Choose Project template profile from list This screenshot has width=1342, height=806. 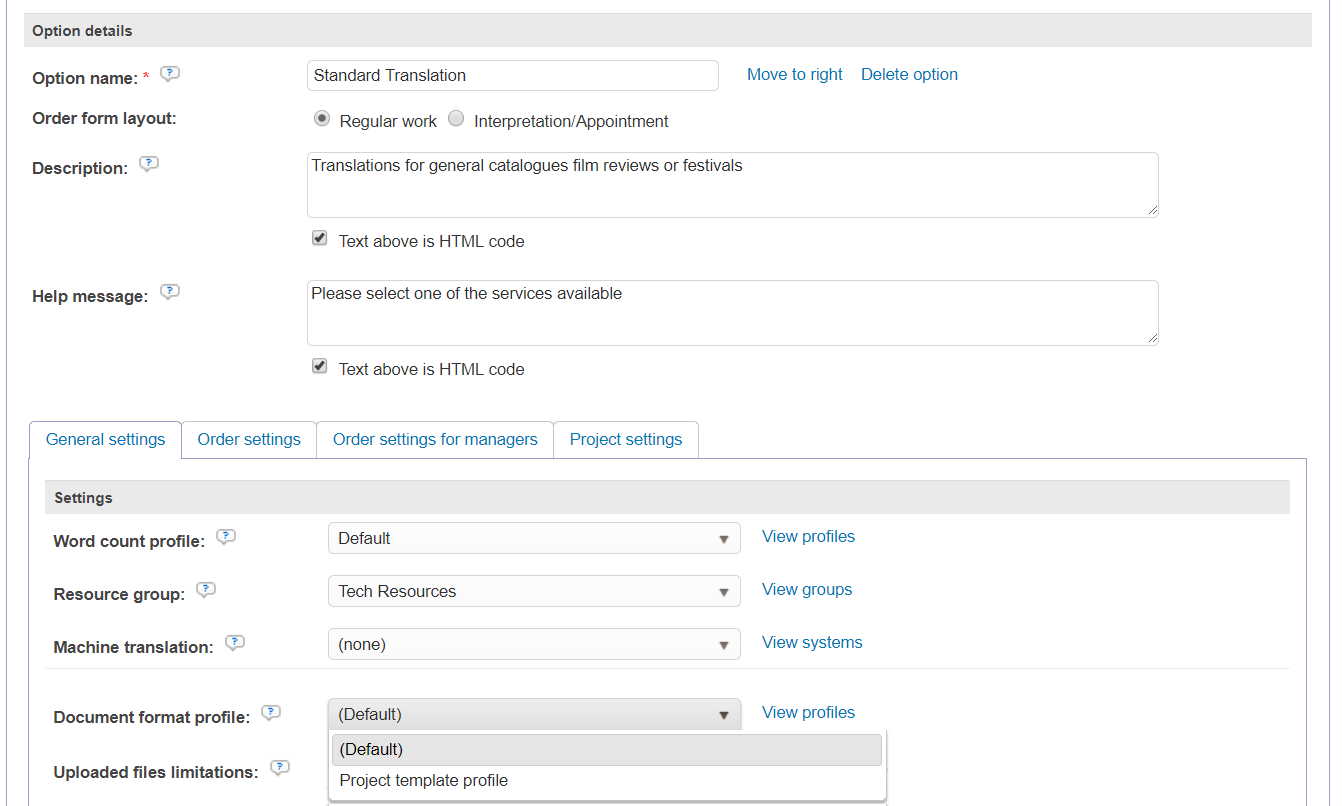424,780
